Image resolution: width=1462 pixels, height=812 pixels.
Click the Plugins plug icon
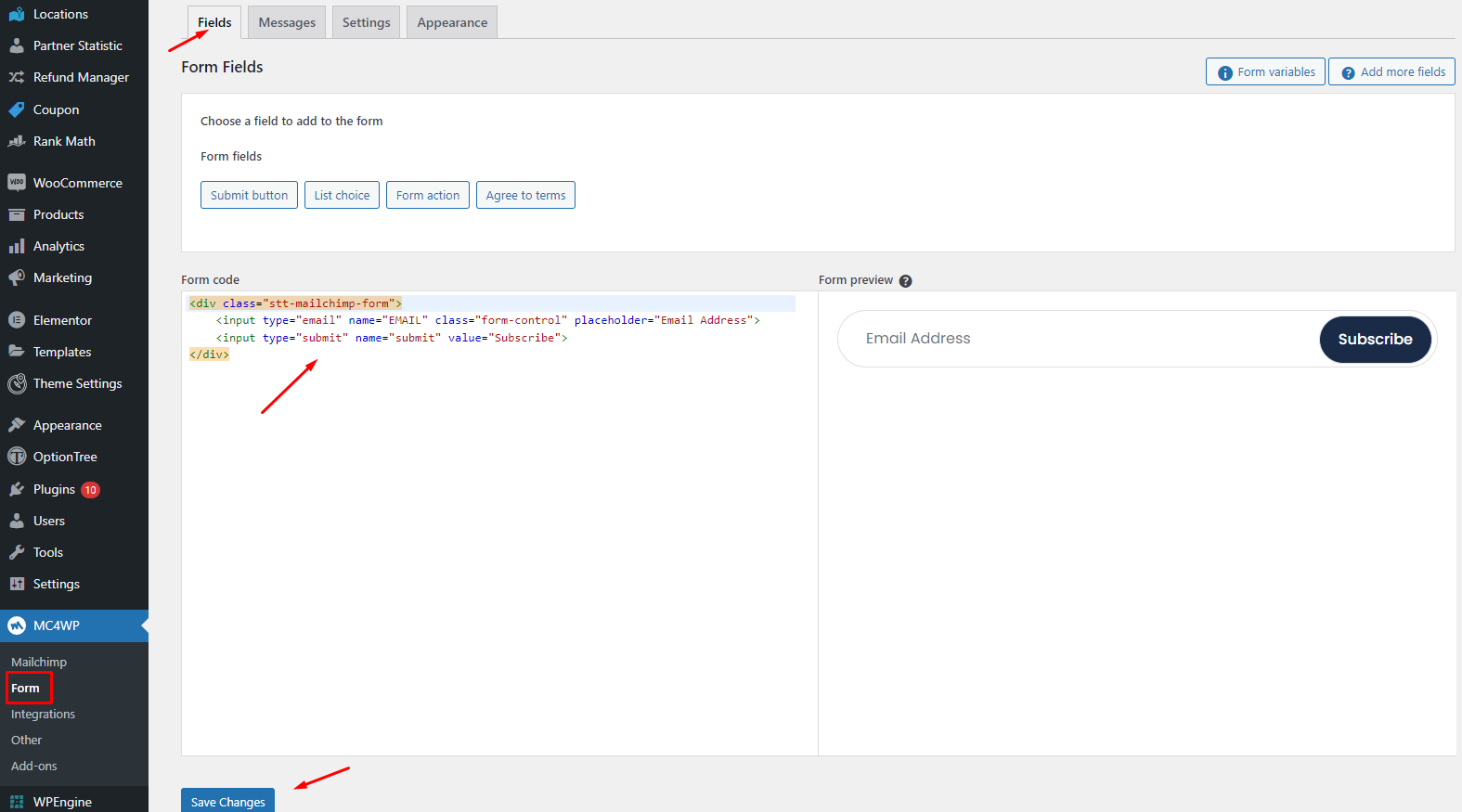17,489
